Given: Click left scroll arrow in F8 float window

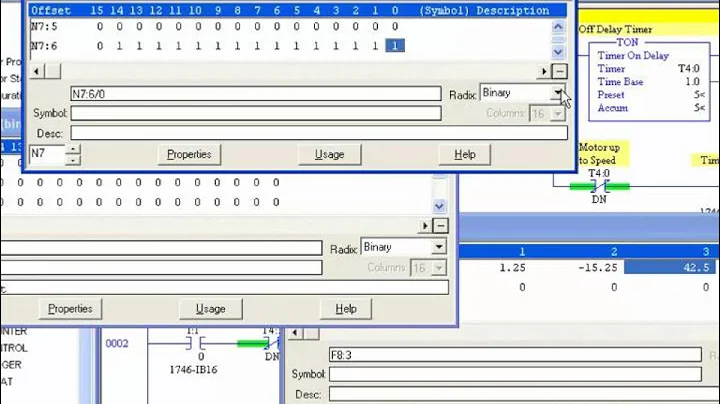Looking at the screenshot, I should (x=295, y=332).
